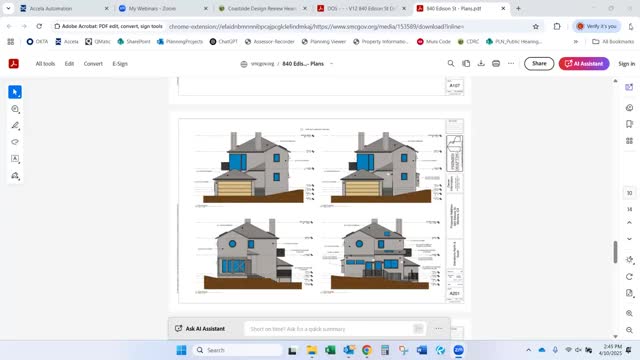Open File Explorer from taskbar
640x360 pixels.
(x=312, y=350)
